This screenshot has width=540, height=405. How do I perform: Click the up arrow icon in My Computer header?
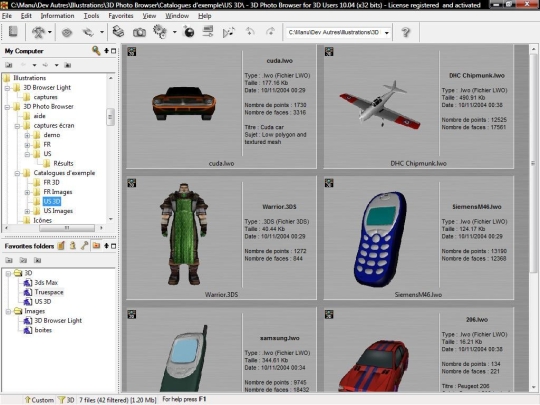pyautogui.click(x=106, y=51)
